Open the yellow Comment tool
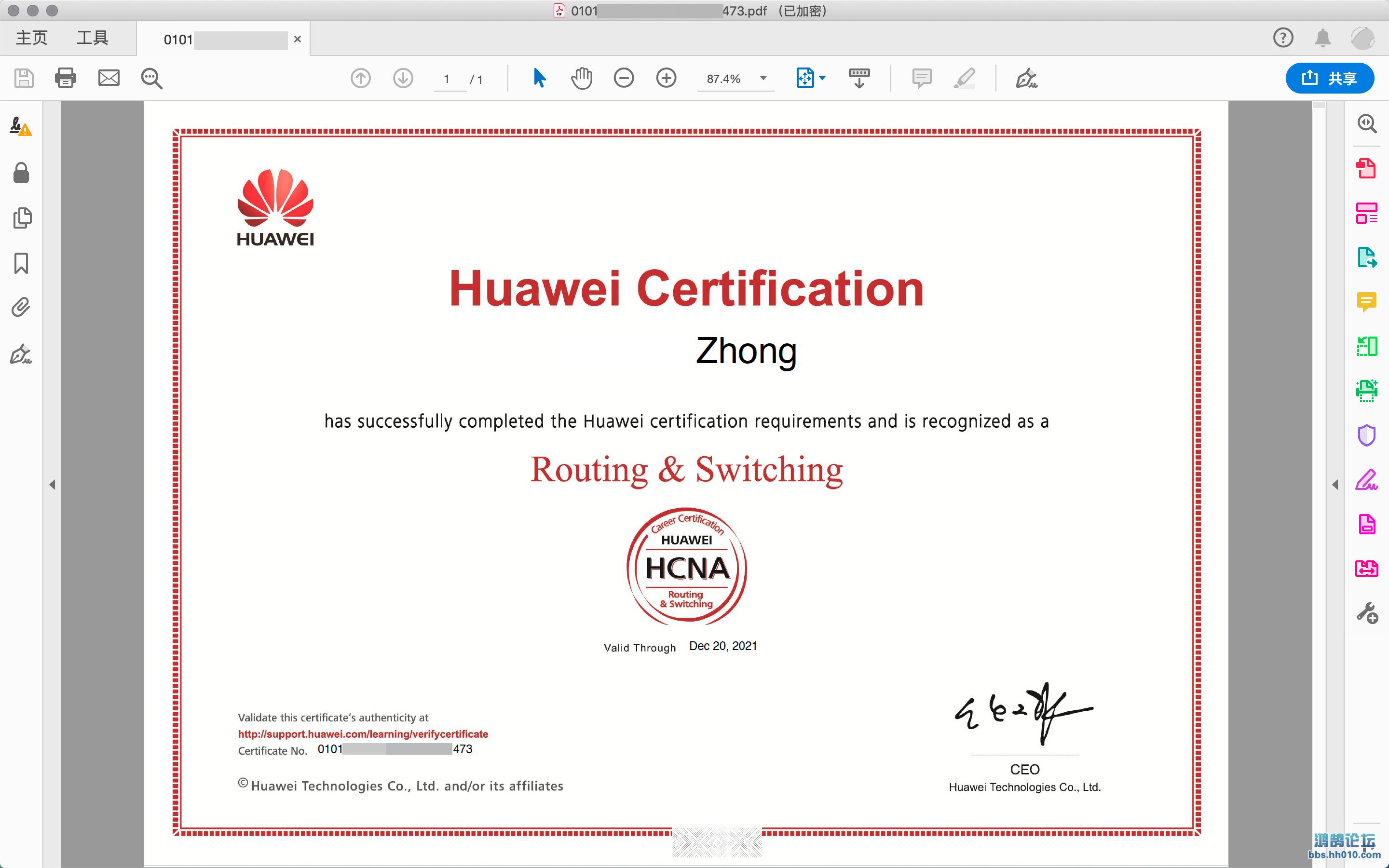1389x868 pixels. click(1367, 302)
